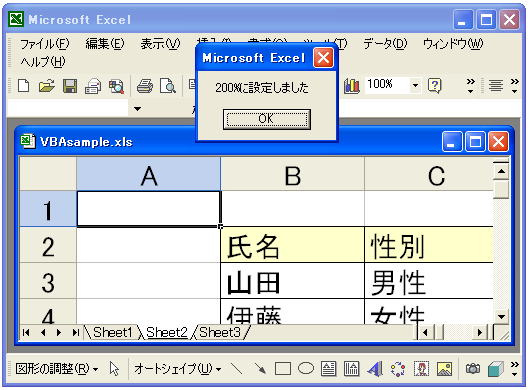Screen dimensions: 530x390
Task: Select row 3 header
Action: [x=48, y=282]
